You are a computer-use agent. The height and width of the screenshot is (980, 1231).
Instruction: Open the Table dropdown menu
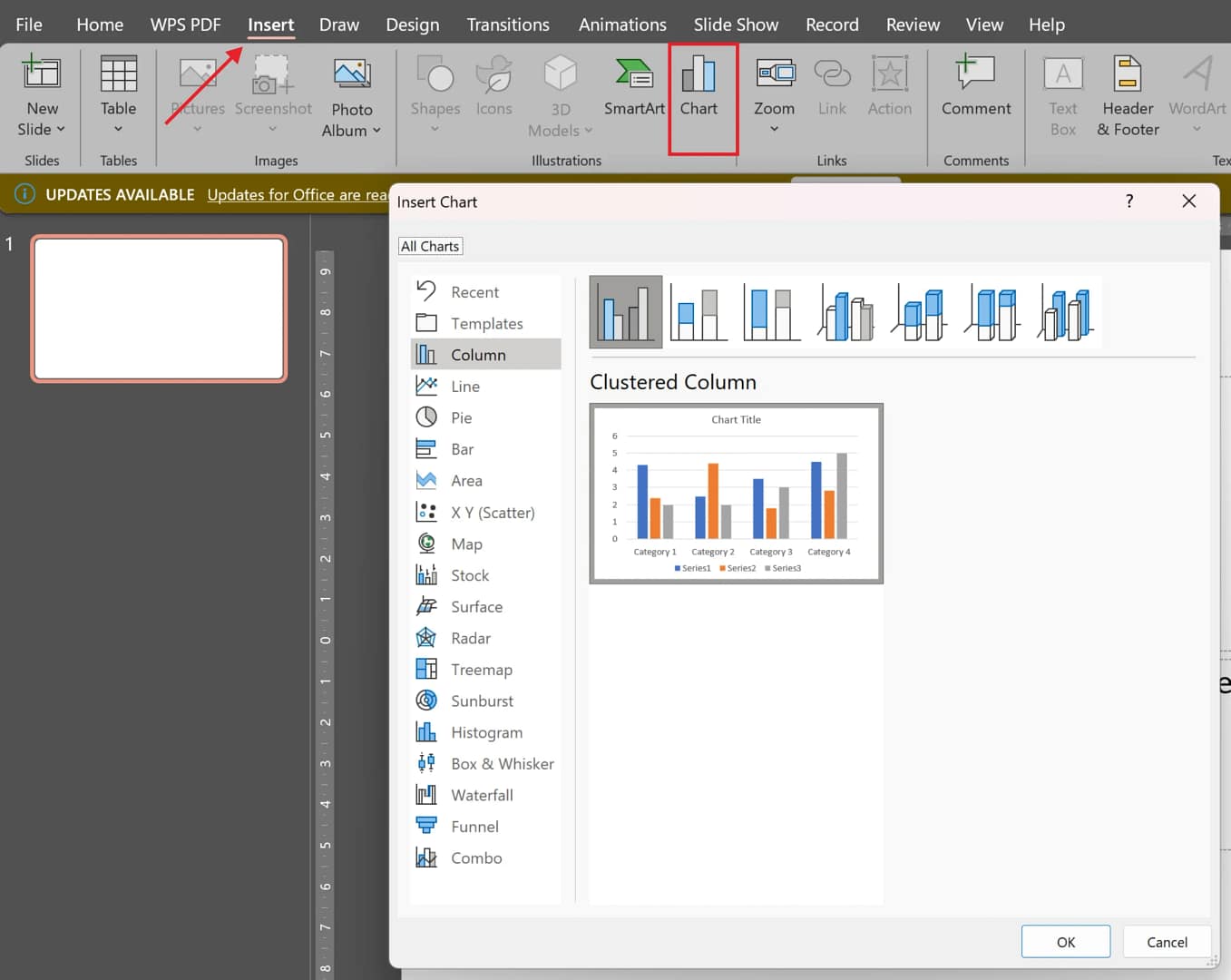pos(118,129)
